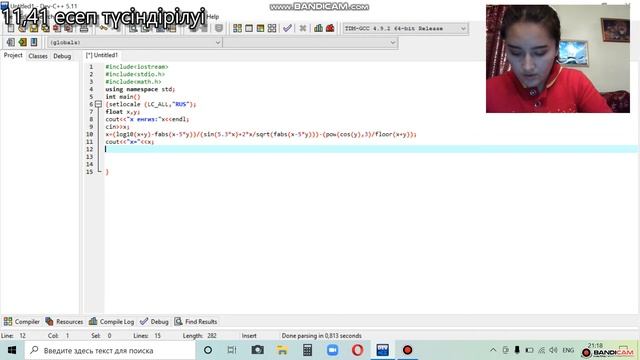640x360 pixels.
Task: Open Calculator from the taskbar
Action: [x=307, y=350]
